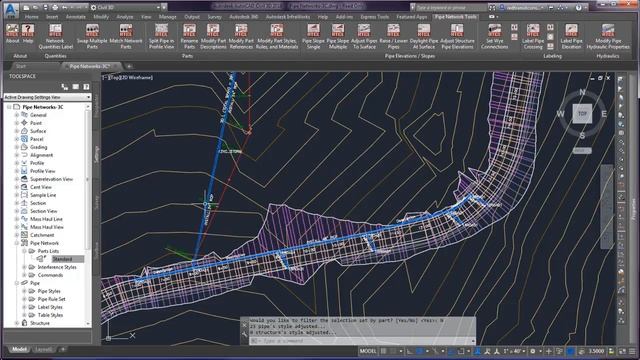The width and height of the screenshot is (640, 360).
Task: Open Modify Pipe Hydraulic Properties tool
Action: pos(608,36)
